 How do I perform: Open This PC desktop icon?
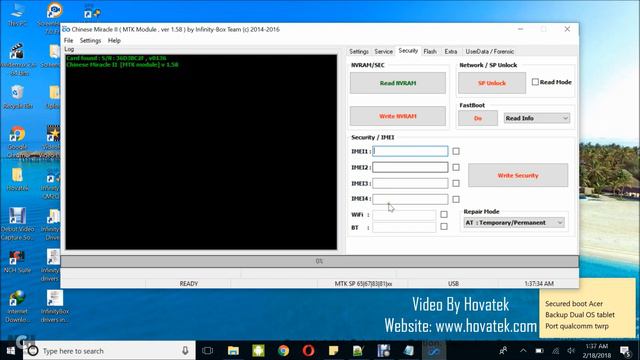tap(17, 15)
